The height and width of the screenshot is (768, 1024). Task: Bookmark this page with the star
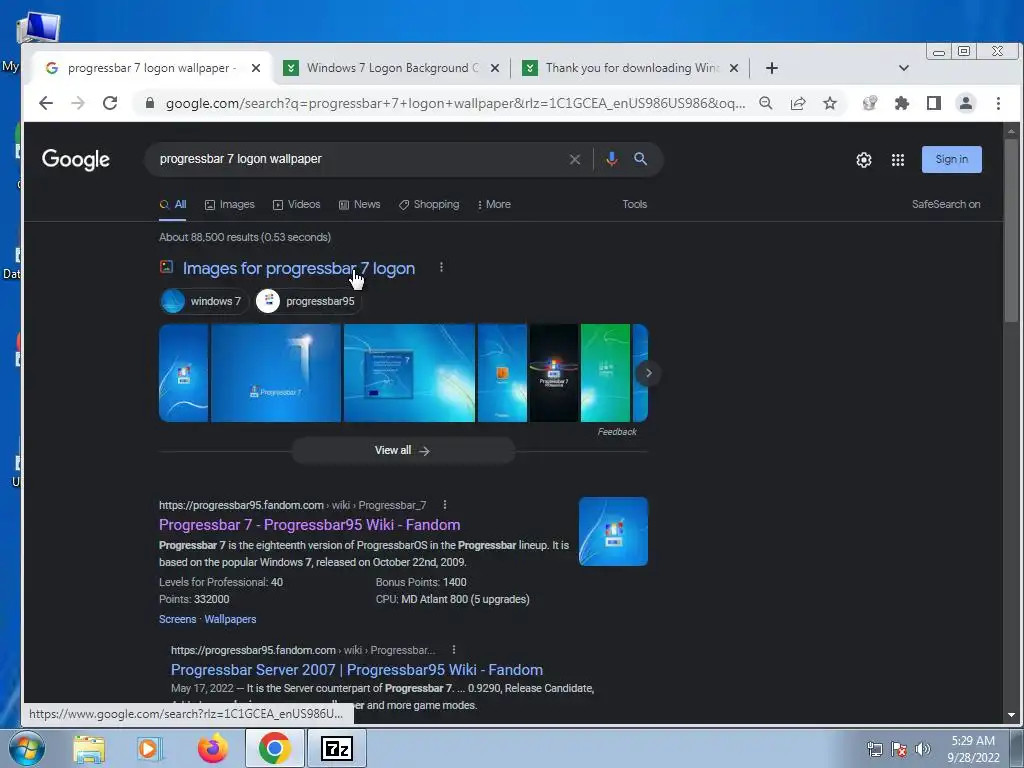coord(829,103)
